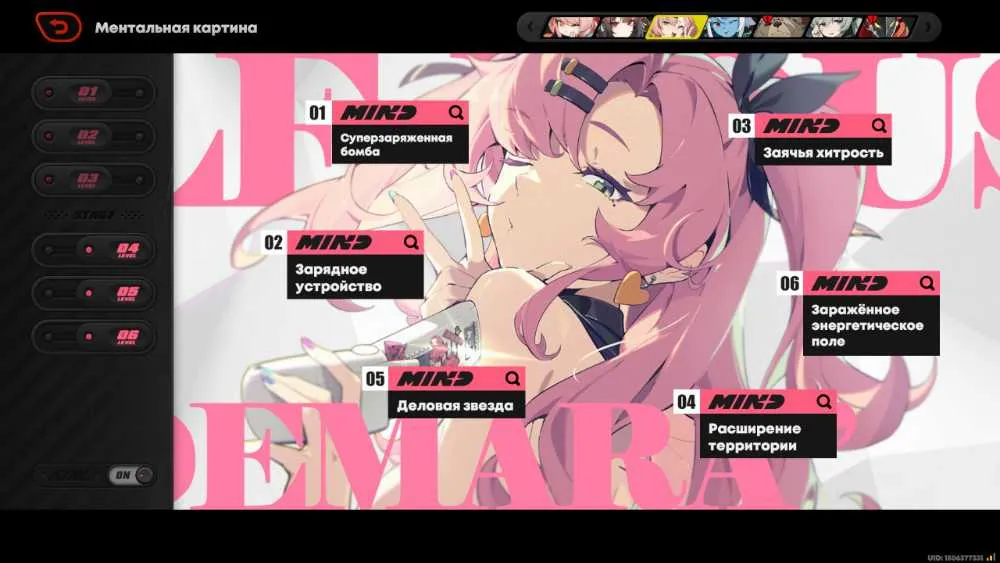Select the yellow-highlighted character thumbnail
Image resolution: width=1000 pixels, height=563 pixels.
(x=676, y=27)
